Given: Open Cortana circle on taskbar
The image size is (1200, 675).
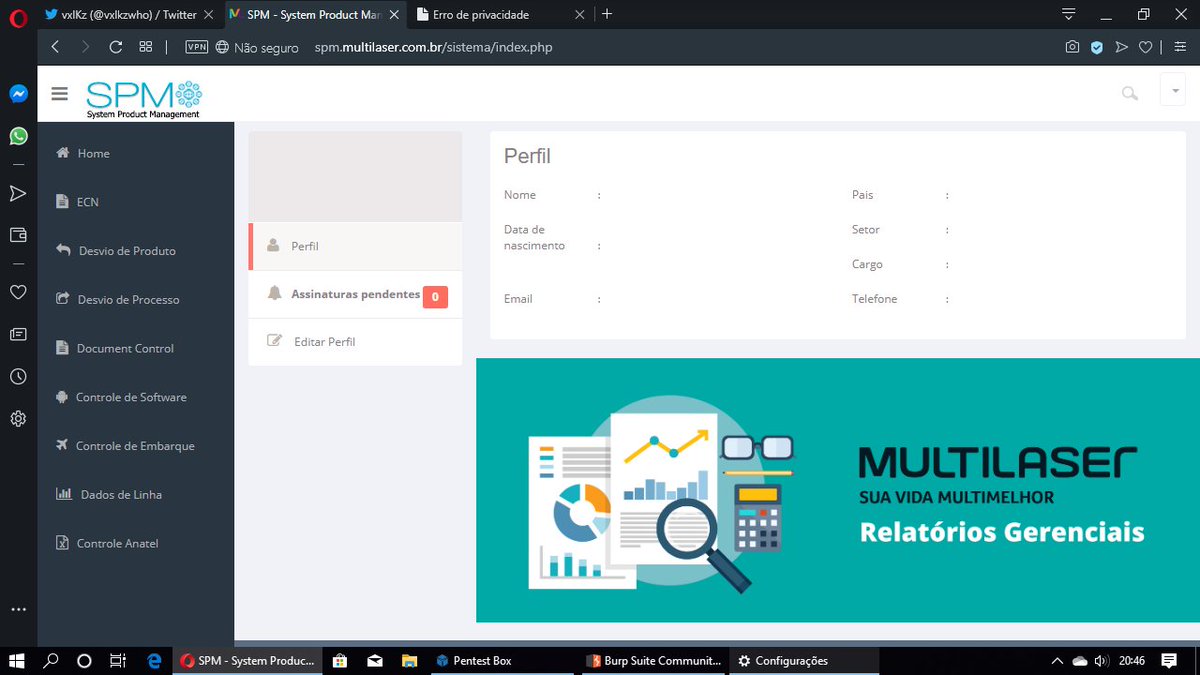Looking at the screenshot, I should [x=85, y=660].
